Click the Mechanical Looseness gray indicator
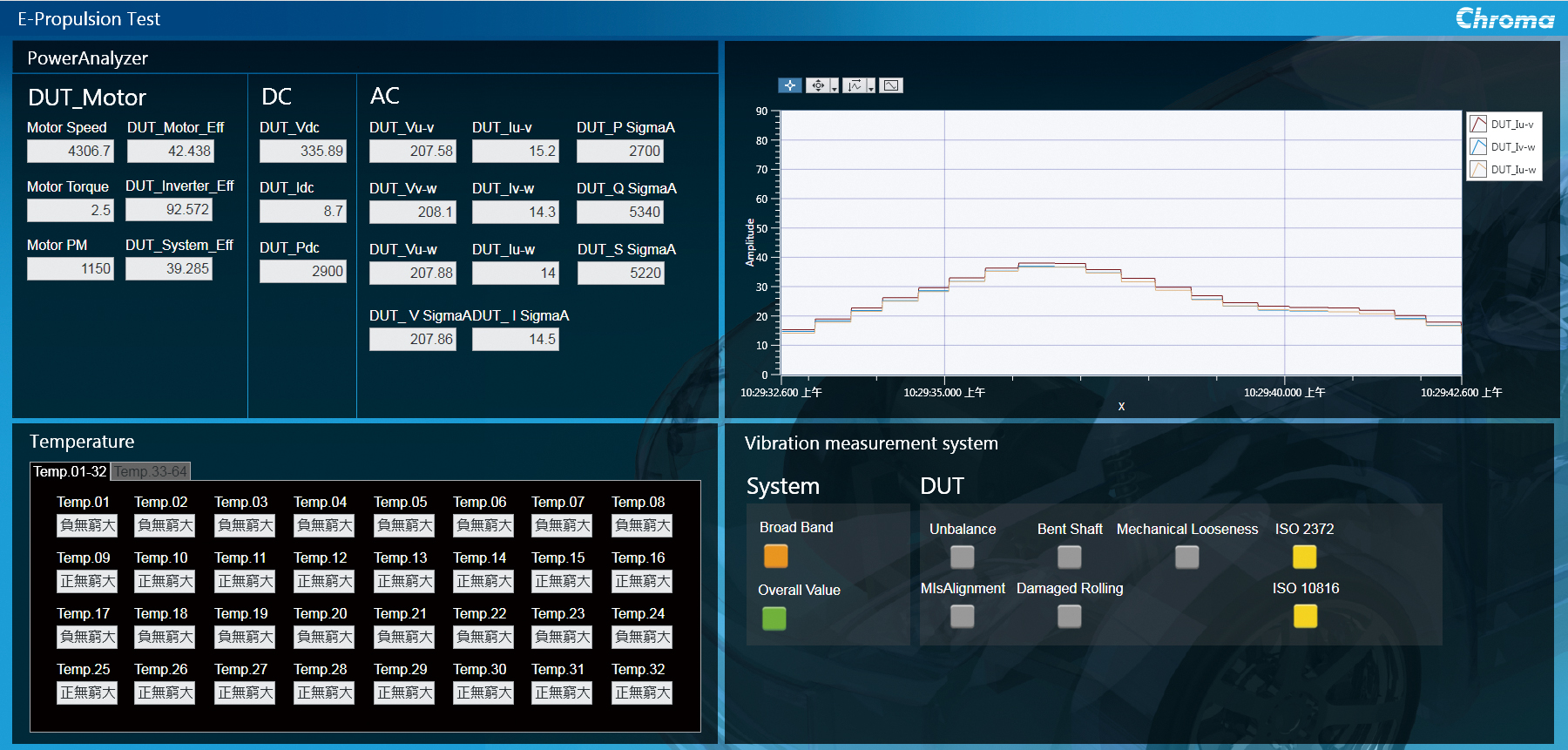The width and height of the screenshot is (1568, 750). click(1186, 557)
